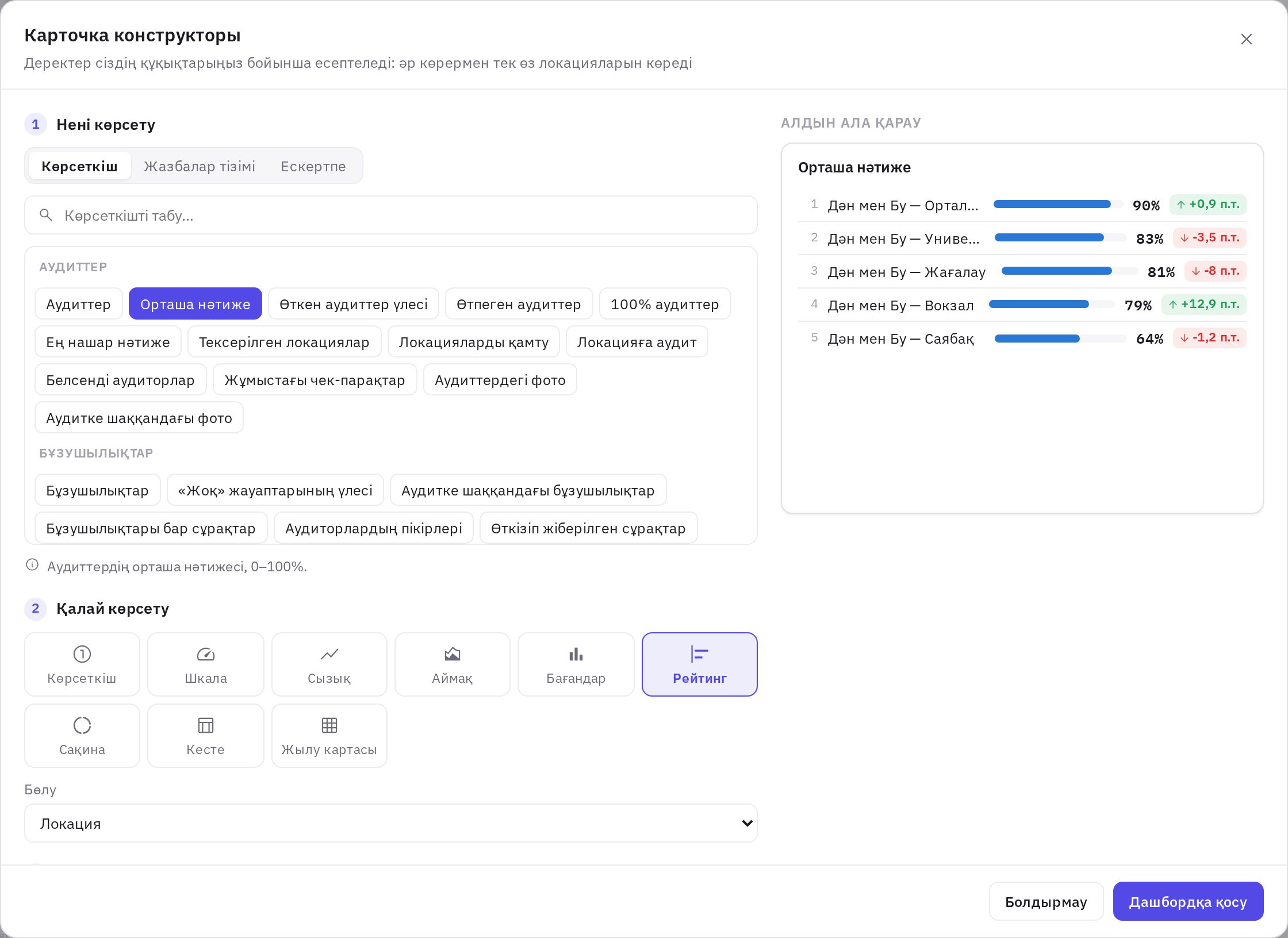Click the info icon beside description
Viewport: 1288px width, 938px height.
[32, 565]
